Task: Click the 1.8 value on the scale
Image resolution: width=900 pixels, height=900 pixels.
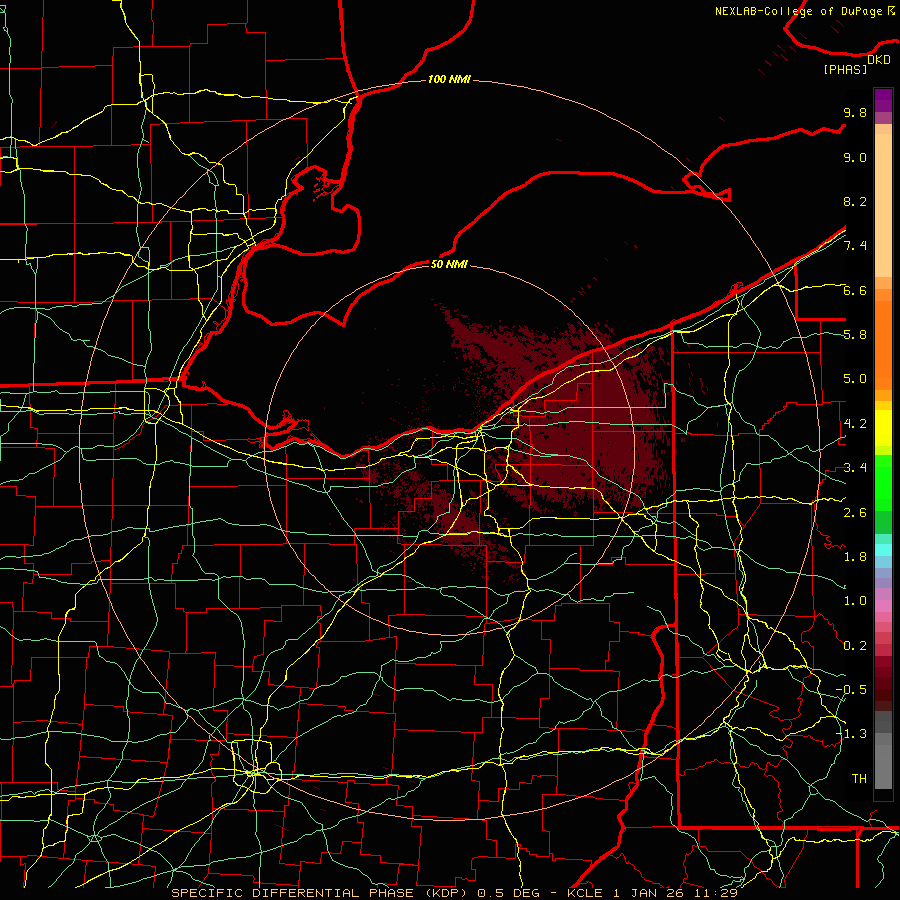Action: click(x=855, y=557)
